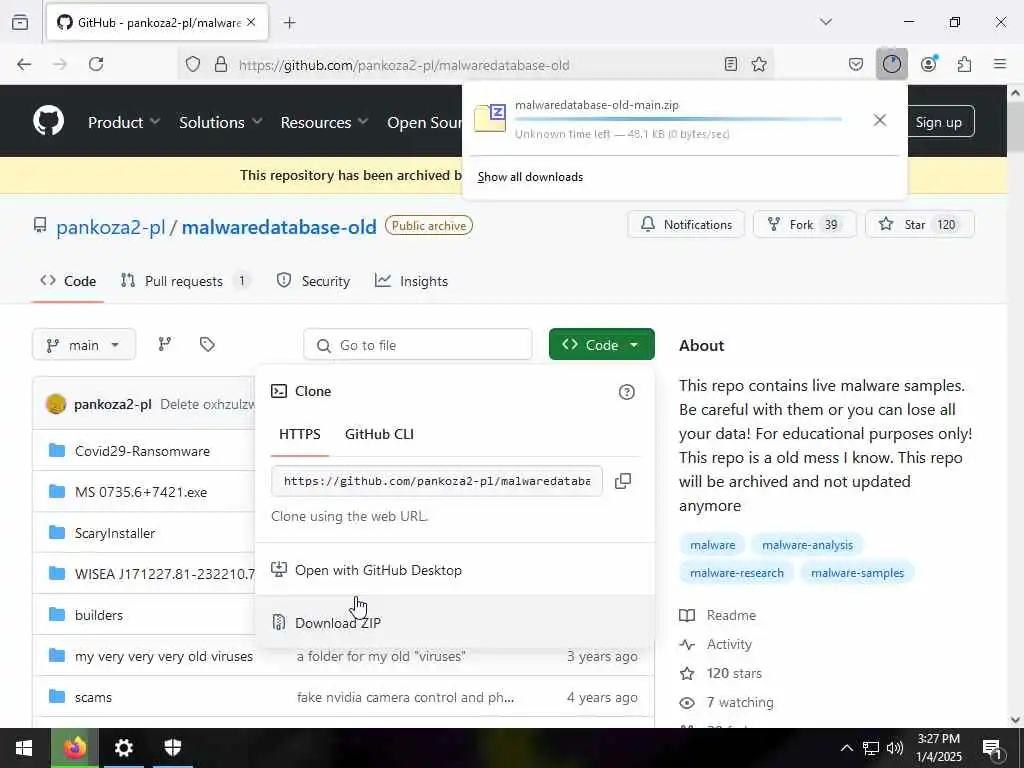
Task: Click the tracking protection shield icon
Action: 193,64
